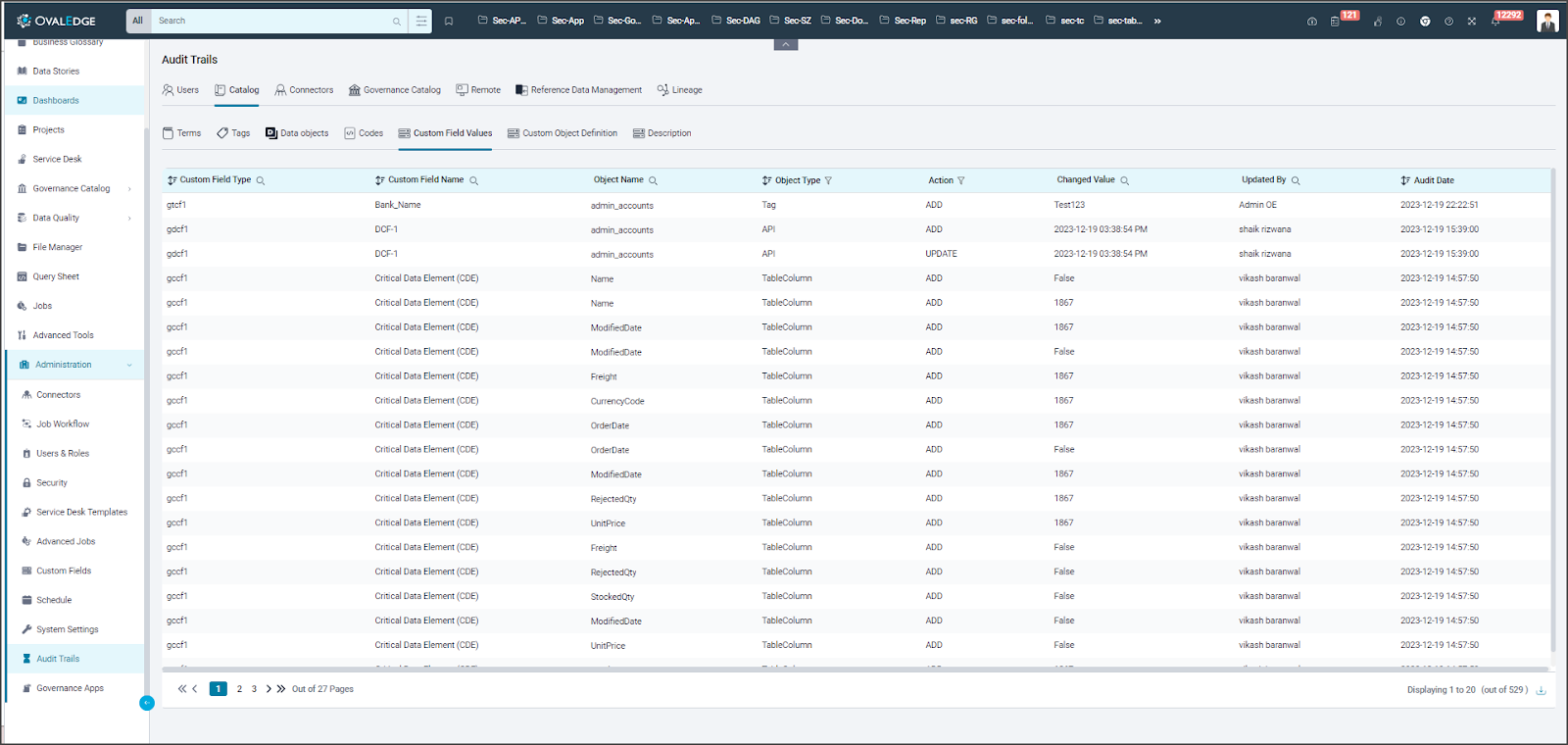Image resolution: width=1568 pixels, height=745 pixels.
Task: Select the Description sub-tab
Action: point(662,133)
